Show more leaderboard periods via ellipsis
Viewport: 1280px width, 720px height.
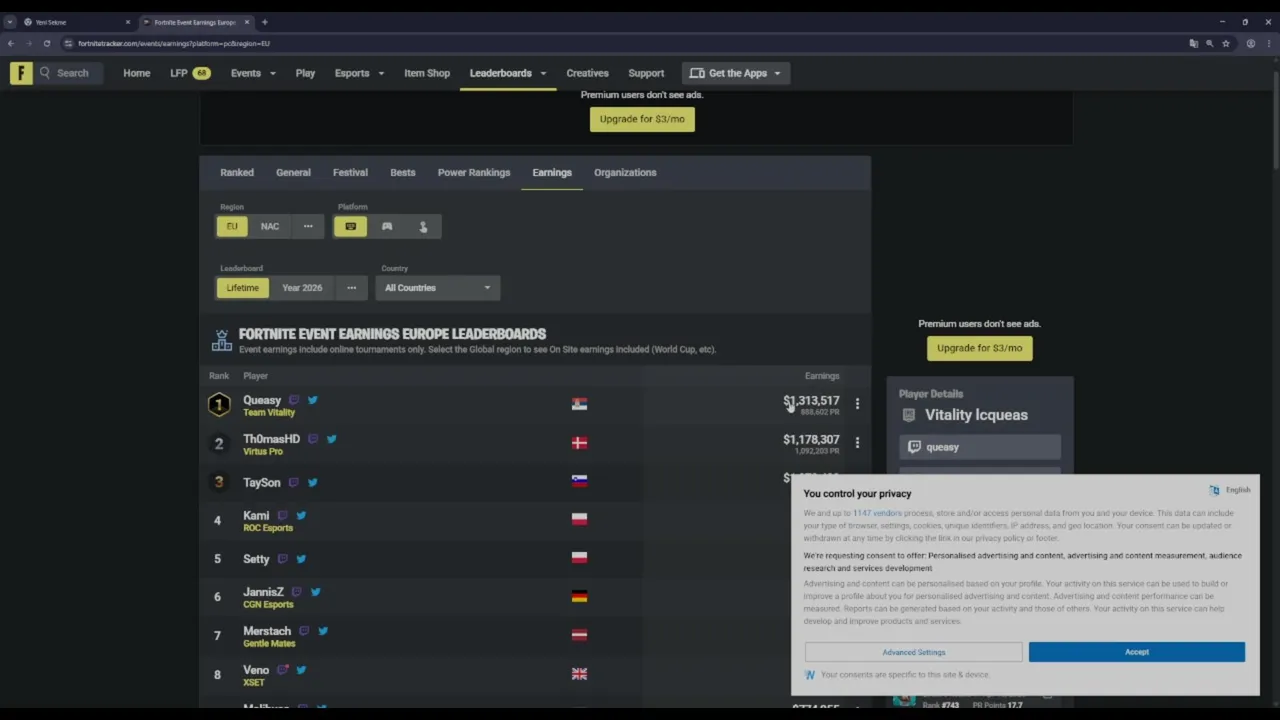click(x=351, y=288)
